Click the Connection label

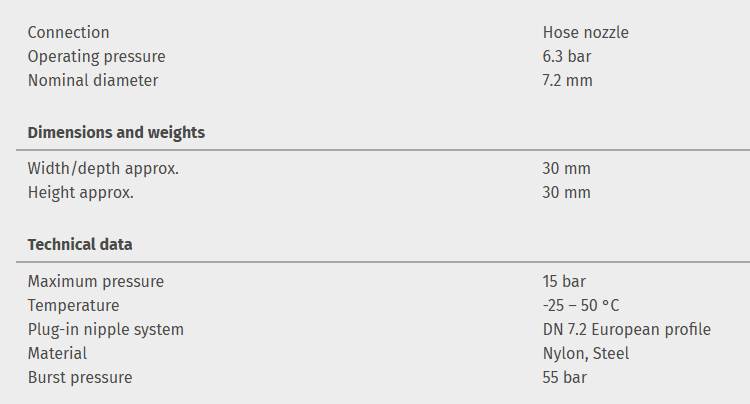pyautogui.click(x=68, y=33)
